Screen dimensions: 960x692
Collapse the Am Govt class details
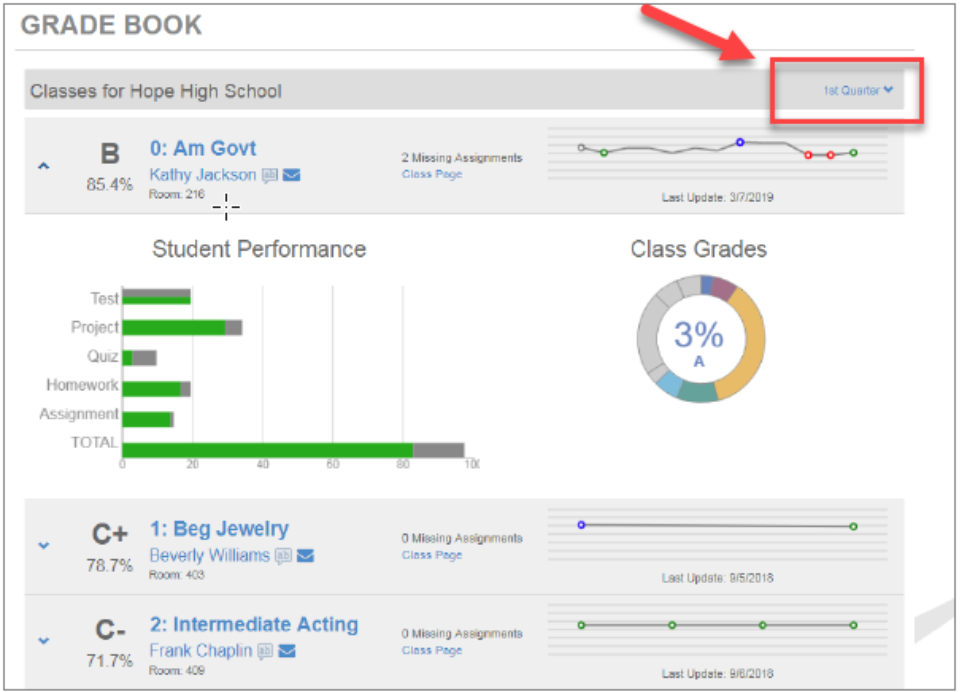tap(43, 167)
